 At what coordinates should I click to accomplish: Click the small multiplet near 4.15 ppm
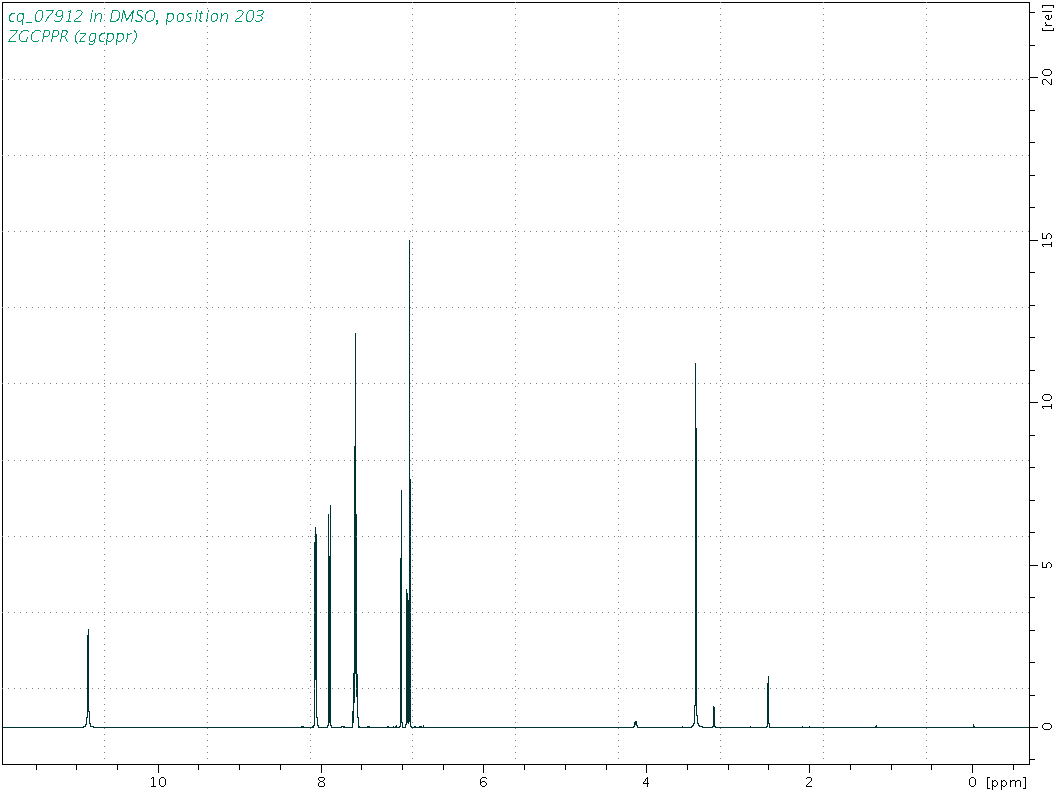click(x=635, y=724)
